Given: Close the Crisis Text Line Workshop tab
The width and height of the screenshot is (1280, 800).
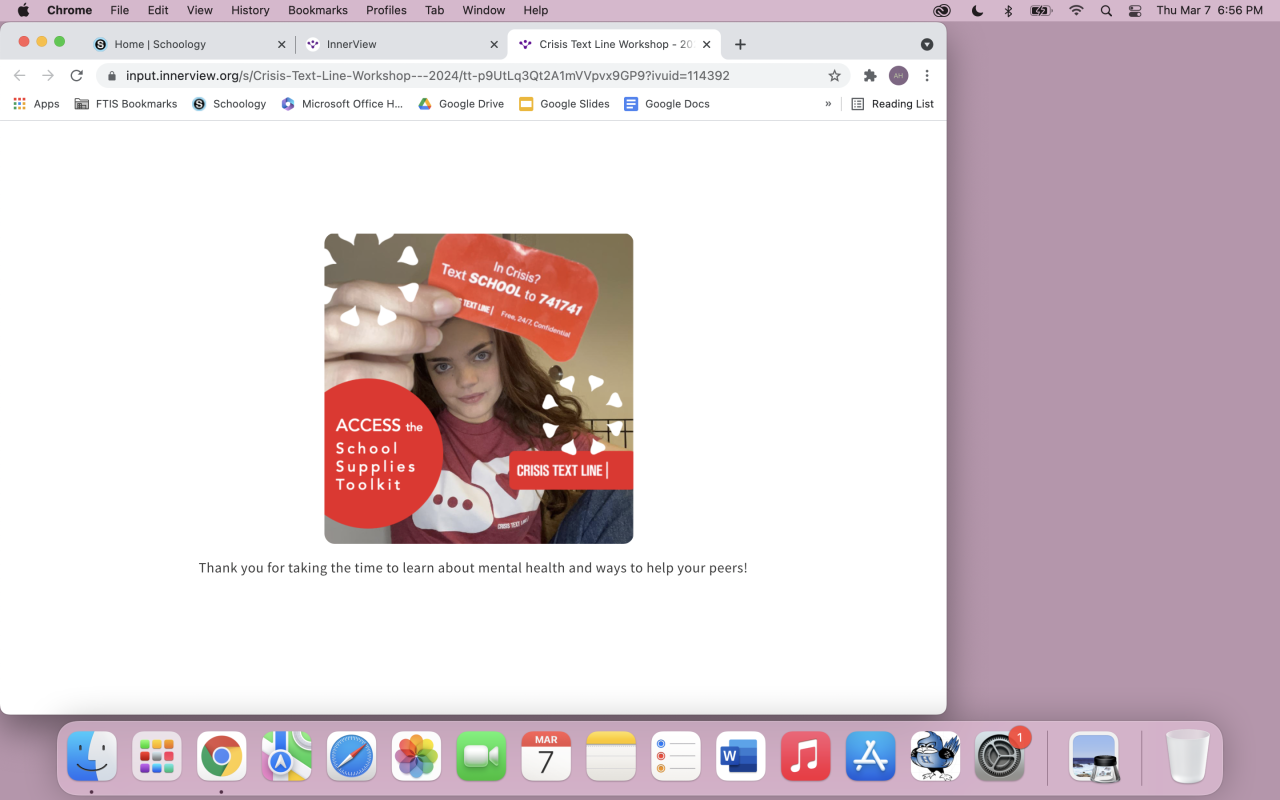Looking at the screenshot, I should [707, 44].
